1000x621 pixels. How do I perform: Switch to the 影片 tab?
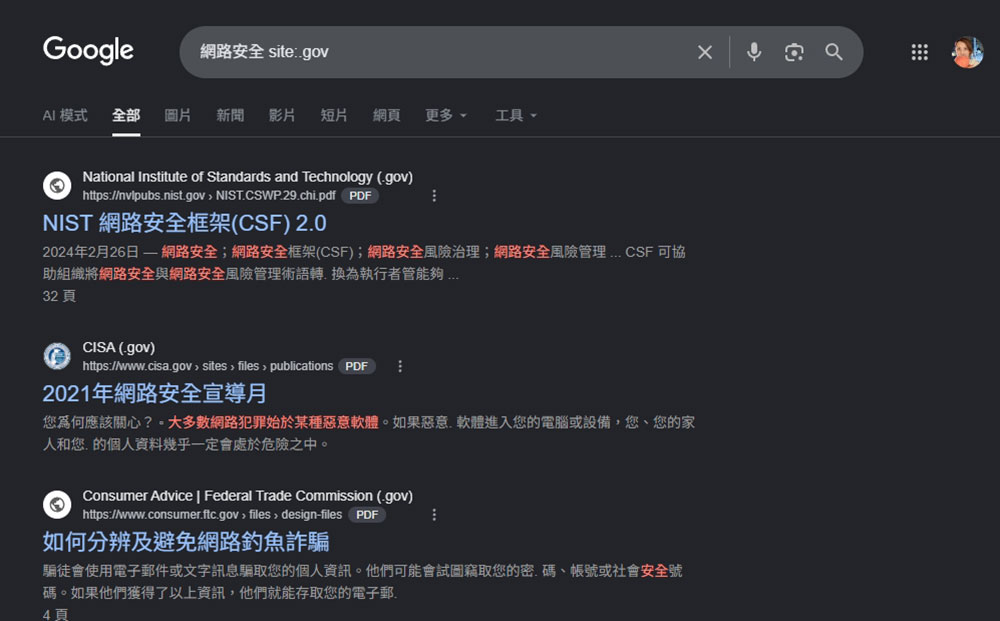tap(282, 115)
